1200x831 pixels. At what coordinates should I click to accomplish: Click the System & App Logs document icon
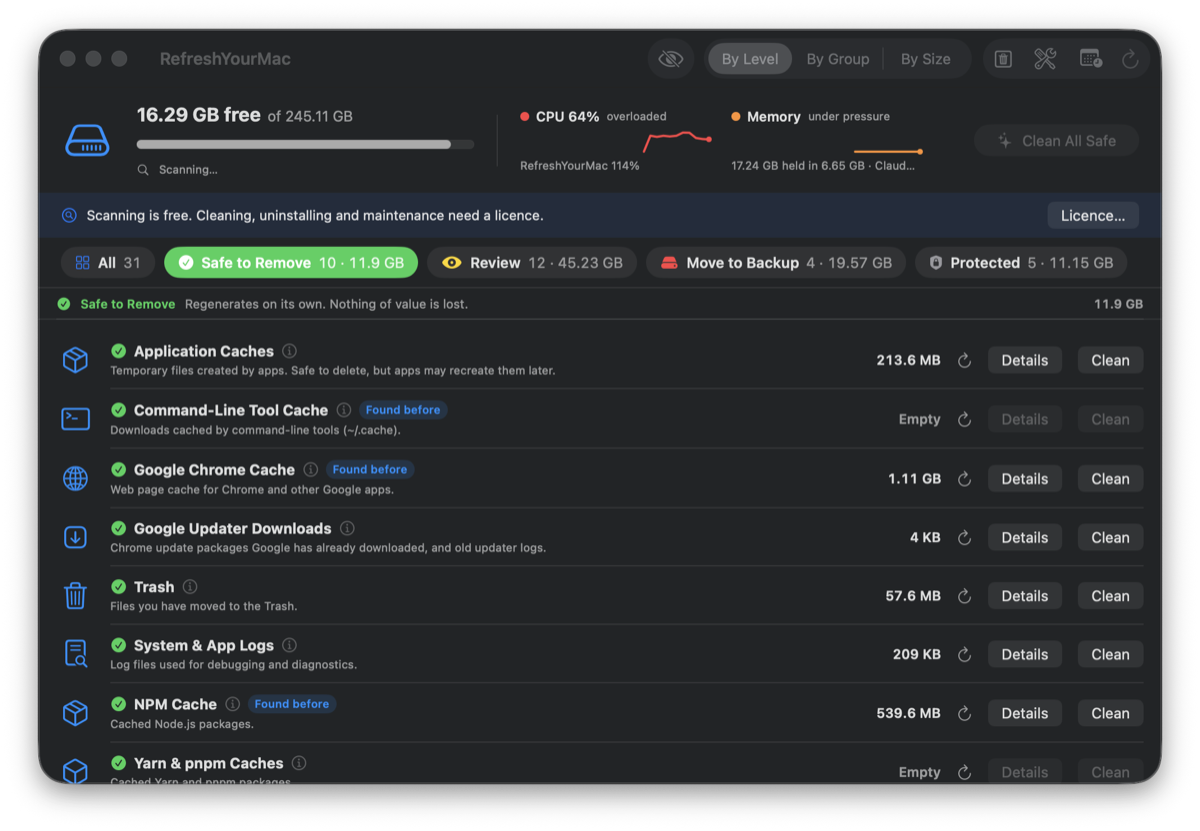coord(75,654)
